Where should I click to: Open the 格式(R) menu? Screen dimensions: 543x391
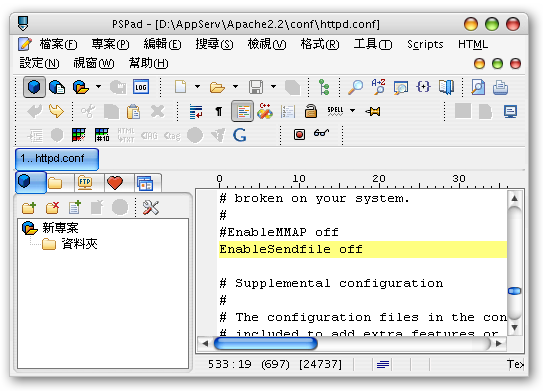pyautogui.click(x=320, y=44)
